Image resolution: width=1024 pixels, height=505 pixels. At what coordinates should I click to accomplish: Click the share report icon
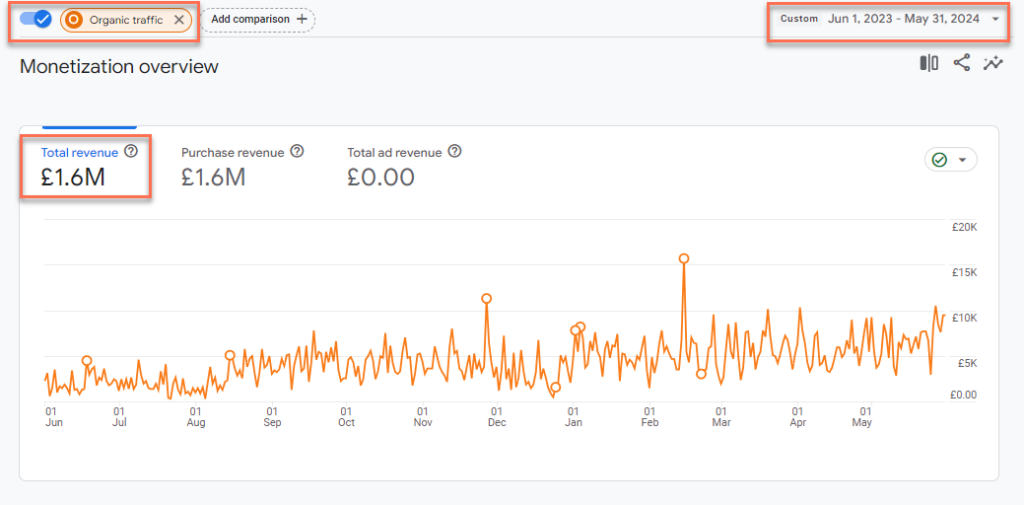pyautogui.click(x=961, y=64)
